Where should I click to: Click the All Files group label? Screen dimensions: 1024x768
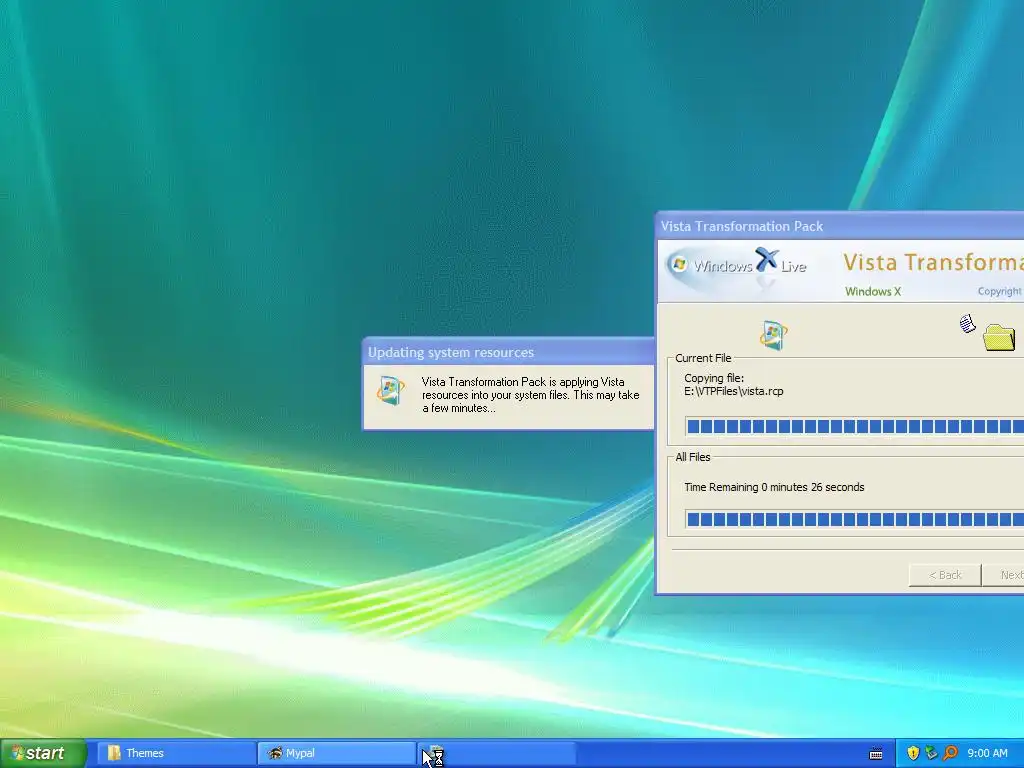point(692,457)
